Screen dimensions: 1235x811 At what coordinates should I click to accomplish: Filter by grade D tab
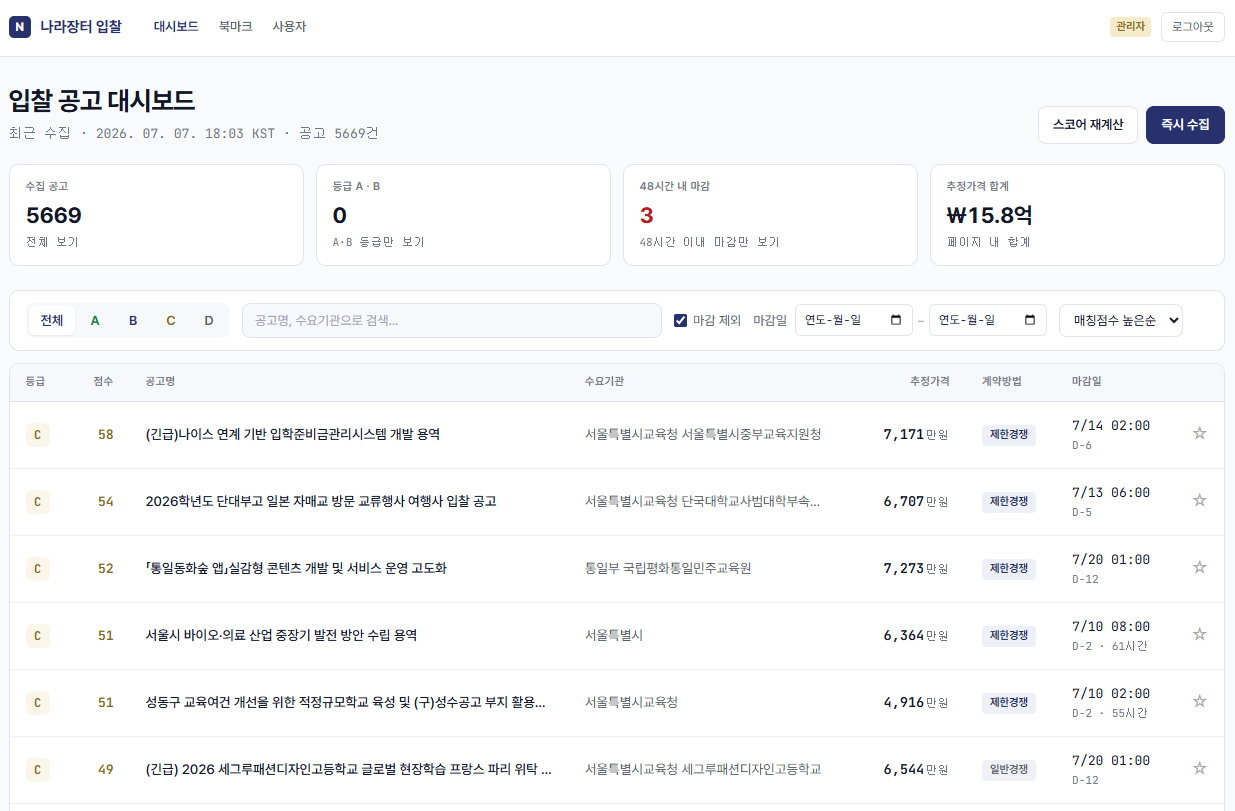click(x=209, y=320)
